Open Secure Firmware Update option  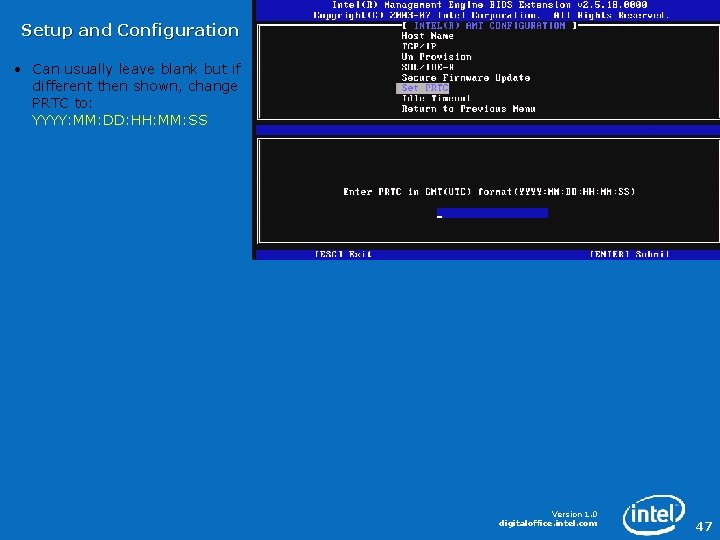click(466, 78)
